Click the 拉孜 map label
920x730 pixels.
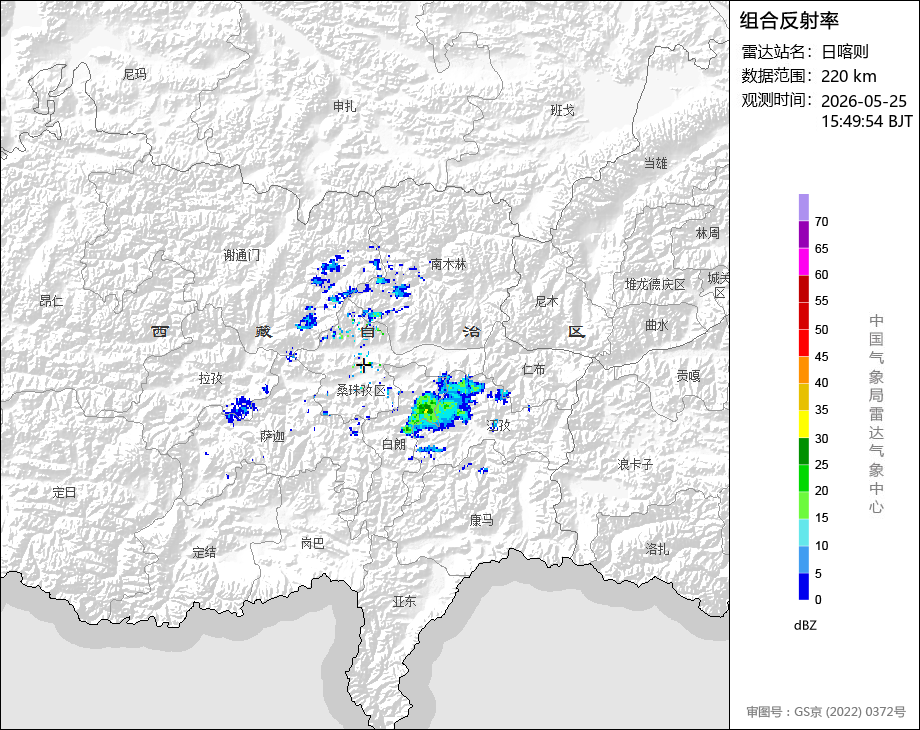(211, 378)
